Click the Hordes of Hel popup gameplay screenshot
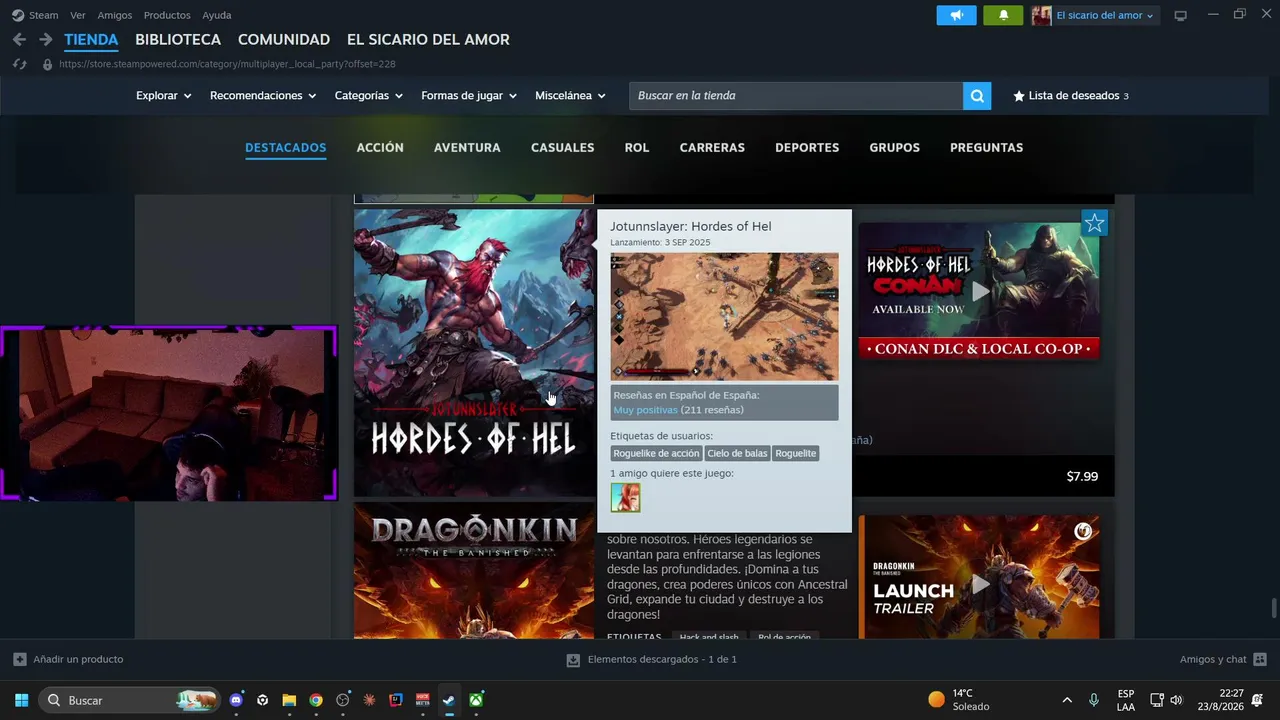This screenshot has height=720, width=1280. point(725,316)
